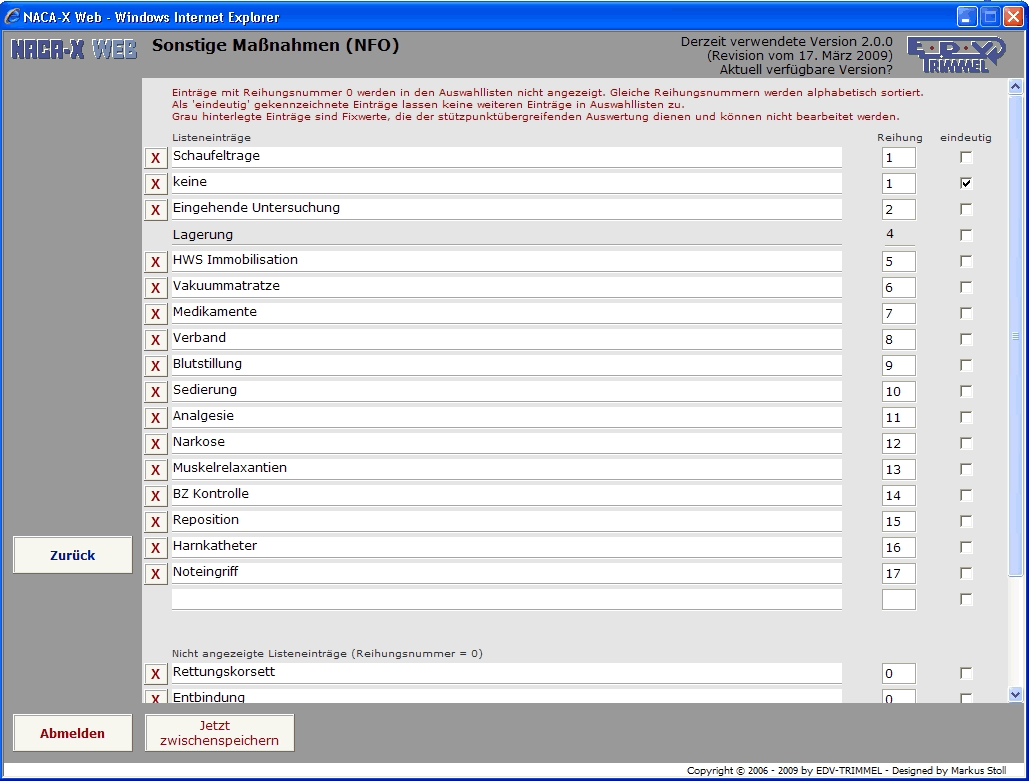Tick eindeutig for Noteingriff
The height and width of the screenshot is (781, 1029).
[966, 573]
